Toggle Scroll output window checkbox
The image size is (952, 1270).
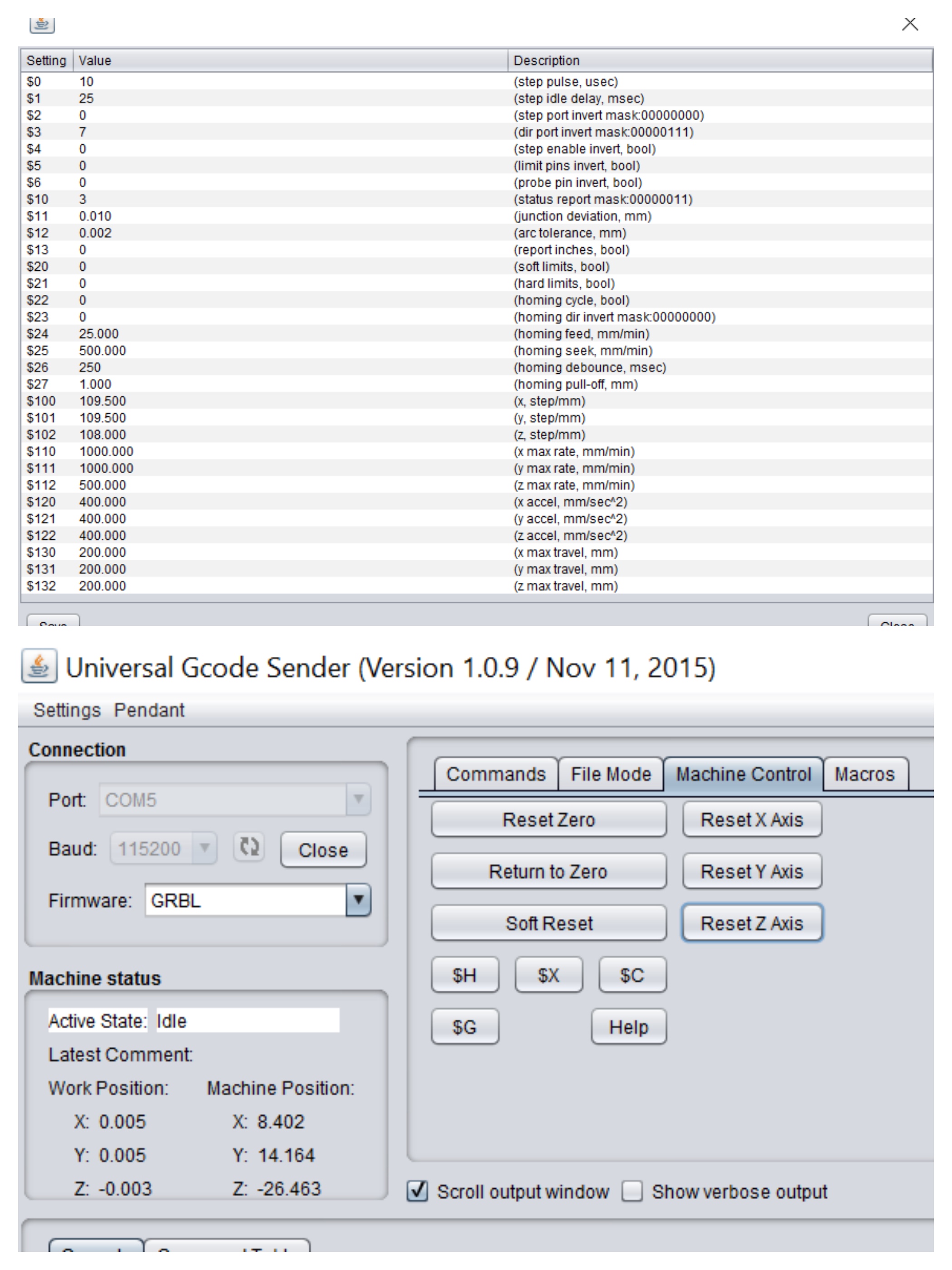point(417,1191)
